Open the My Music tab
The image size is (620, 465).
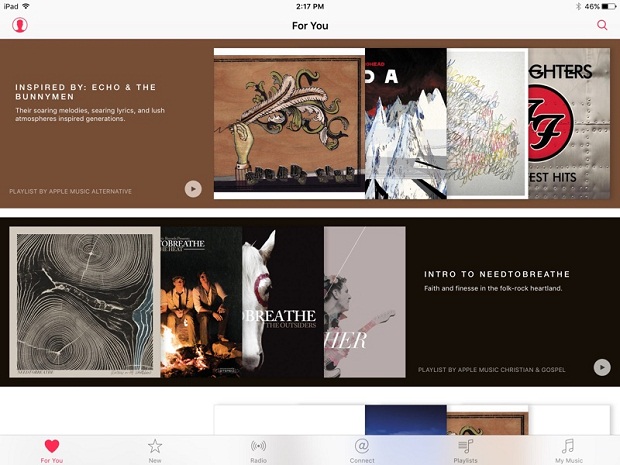569,451
